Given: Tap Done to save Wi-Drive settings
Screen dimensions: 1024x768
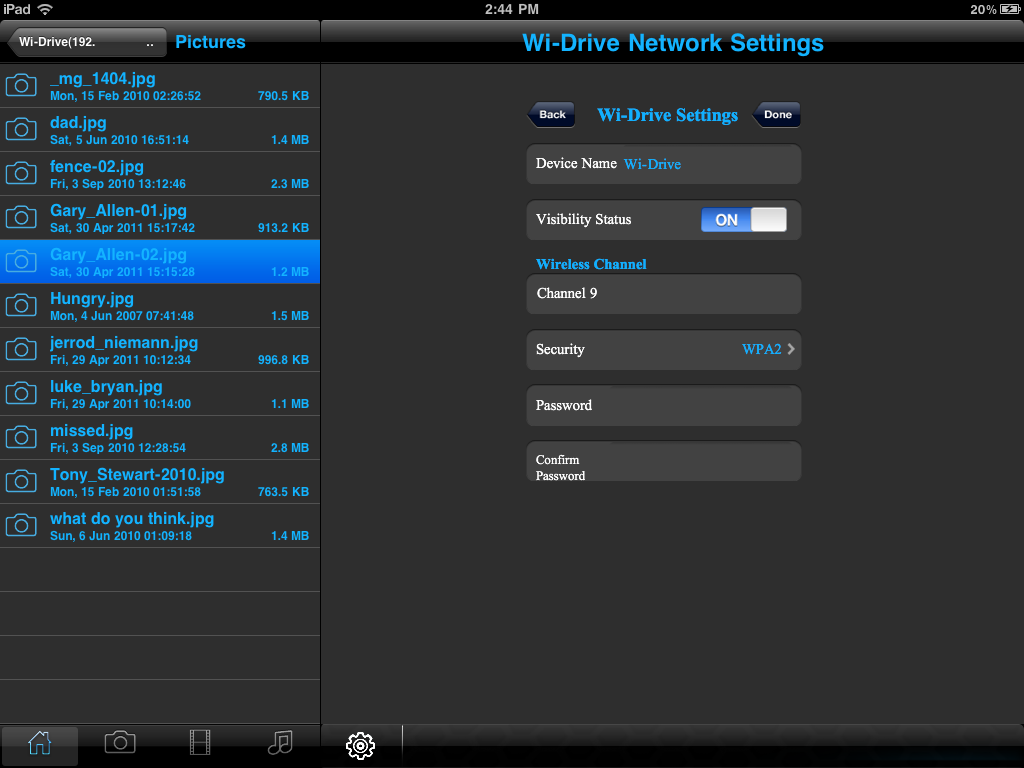Looking at the screenshot, I should tap(776, 115).
